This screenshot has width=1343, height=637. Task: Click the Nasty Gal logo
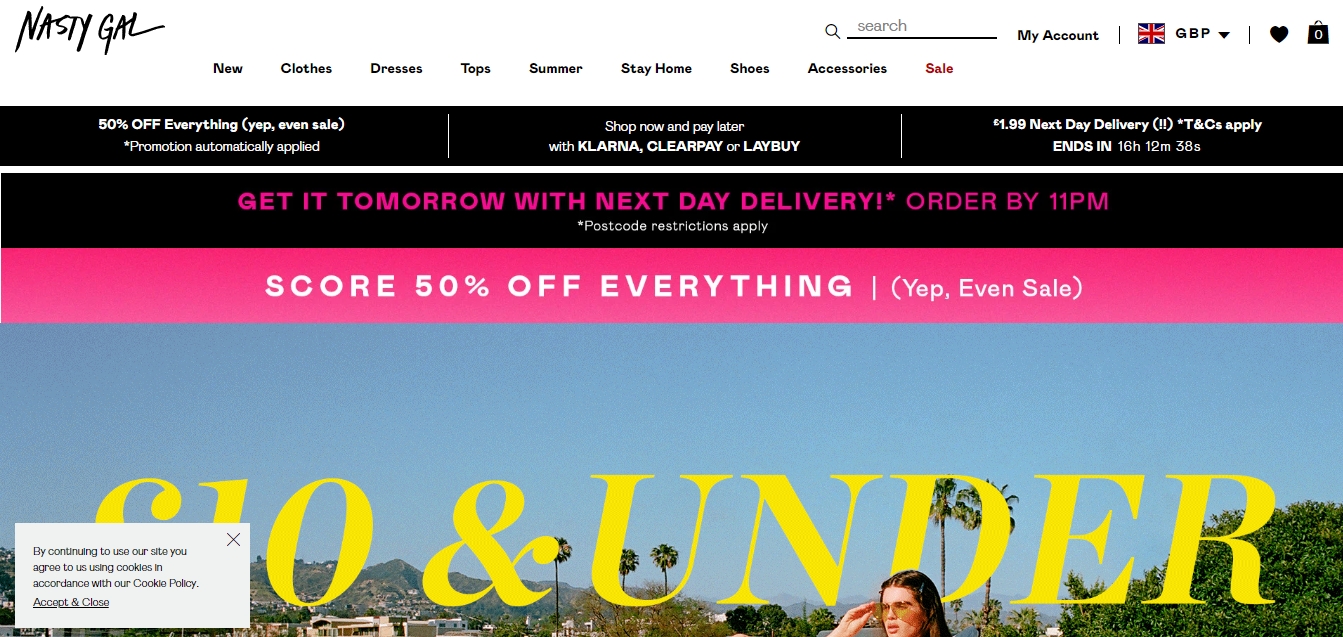(x=89, y=30)
